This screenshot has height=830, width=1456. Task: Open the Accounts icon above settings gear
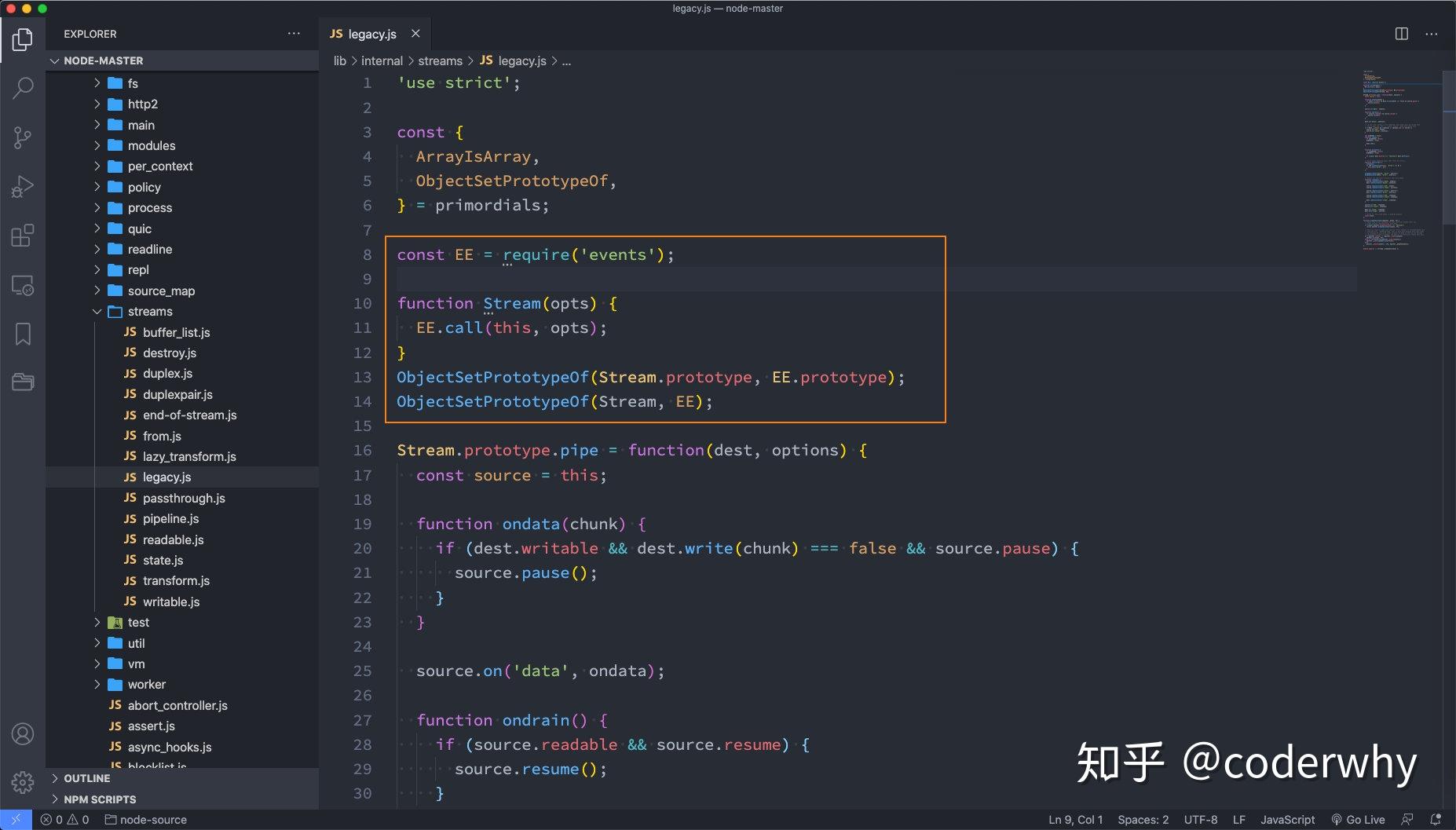point(23,733)
